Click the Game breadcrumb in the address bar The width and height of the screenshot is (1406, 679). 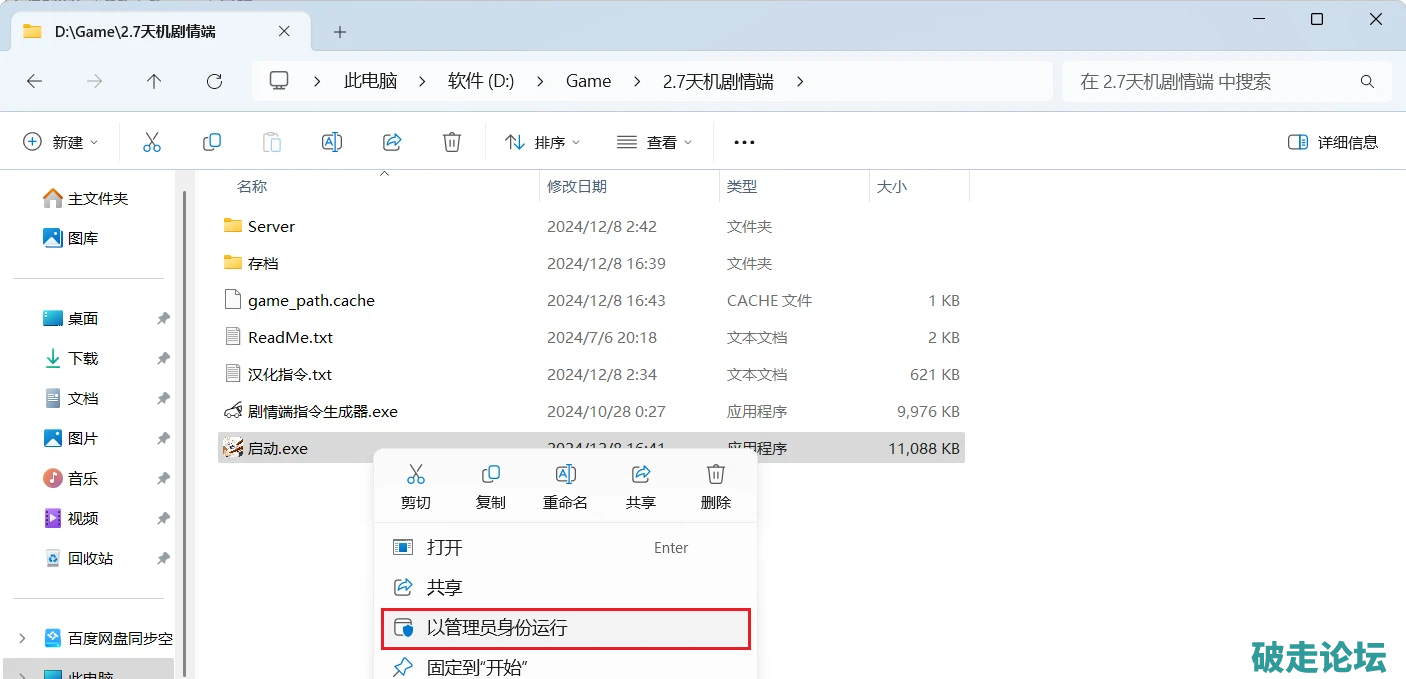point(588,82)
